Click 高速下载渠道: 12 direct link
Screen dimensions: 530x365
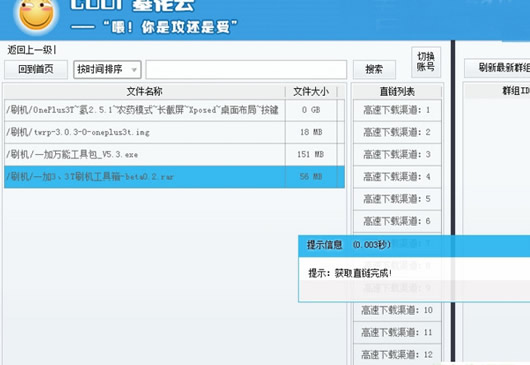pyautogui.click(x=397, y=355)
